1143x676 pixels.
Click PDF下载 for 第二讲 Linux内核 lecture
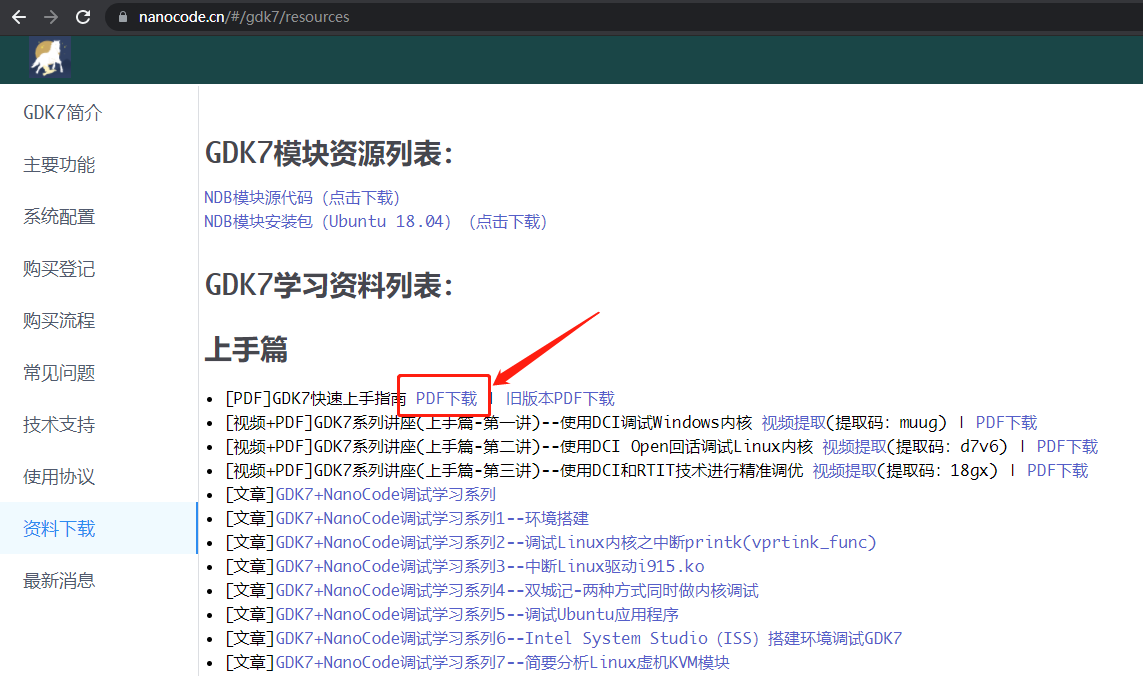(x=1067, y=447)
